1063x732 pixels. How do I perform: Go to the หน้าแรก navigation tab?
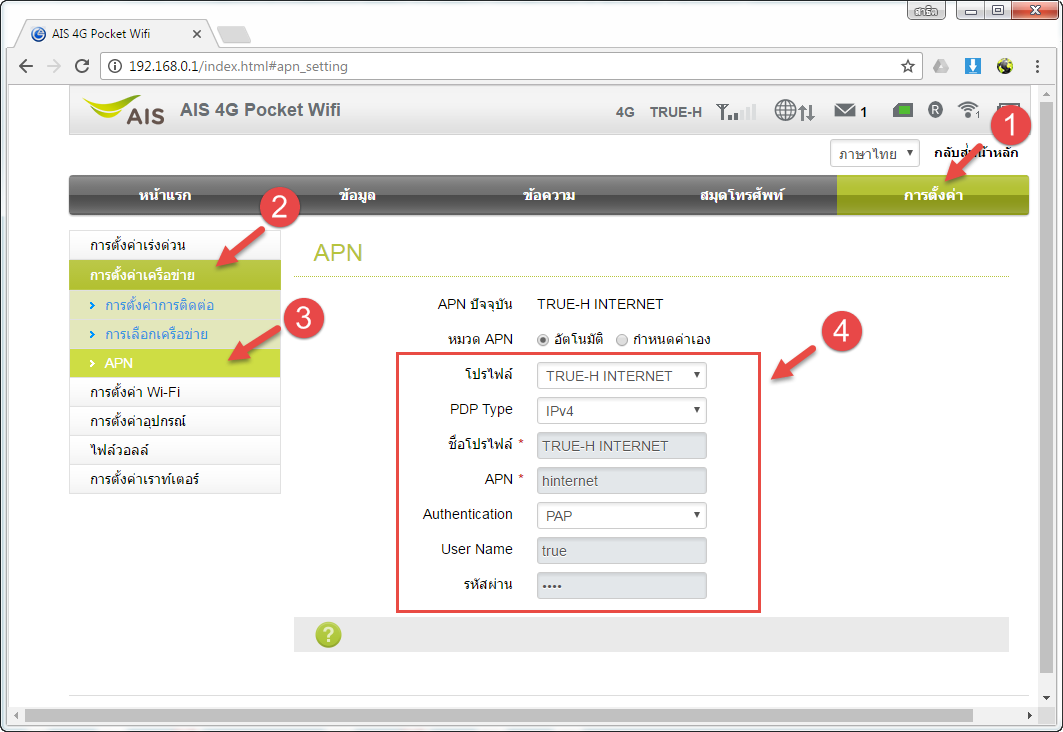tap(165, 195)
